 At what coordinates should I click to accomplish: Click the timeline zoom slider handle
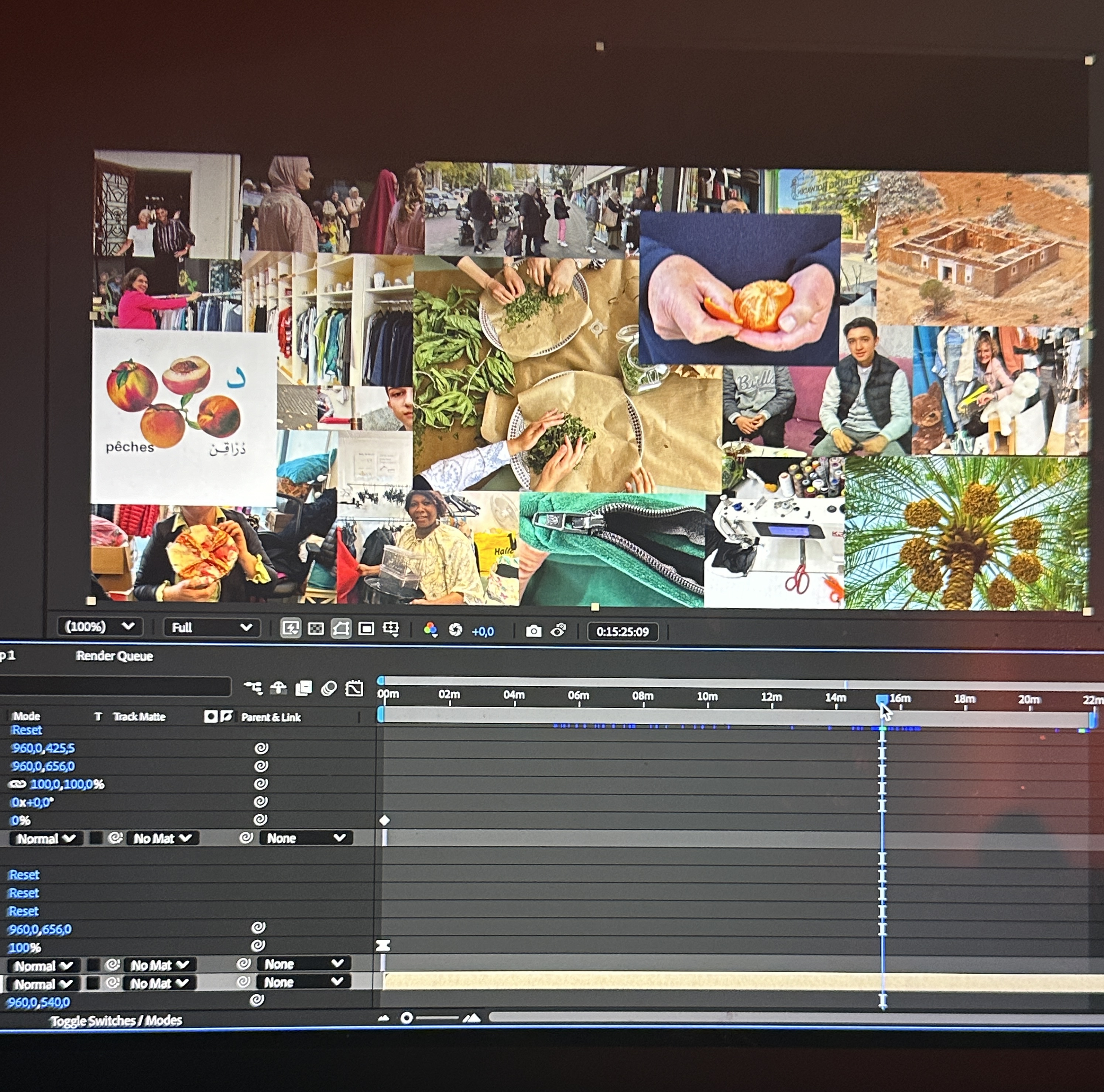tap(406, 1018)
